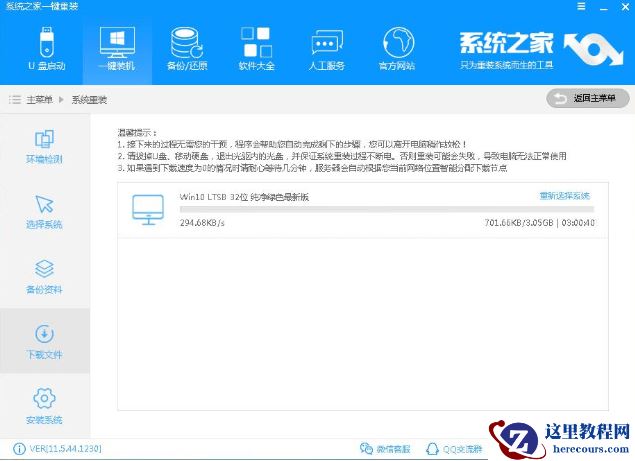The height and width of the screenshot is (461, 635).
Task: Click the monitor icon beside Win10 LTSB
Action: point(148,209)
